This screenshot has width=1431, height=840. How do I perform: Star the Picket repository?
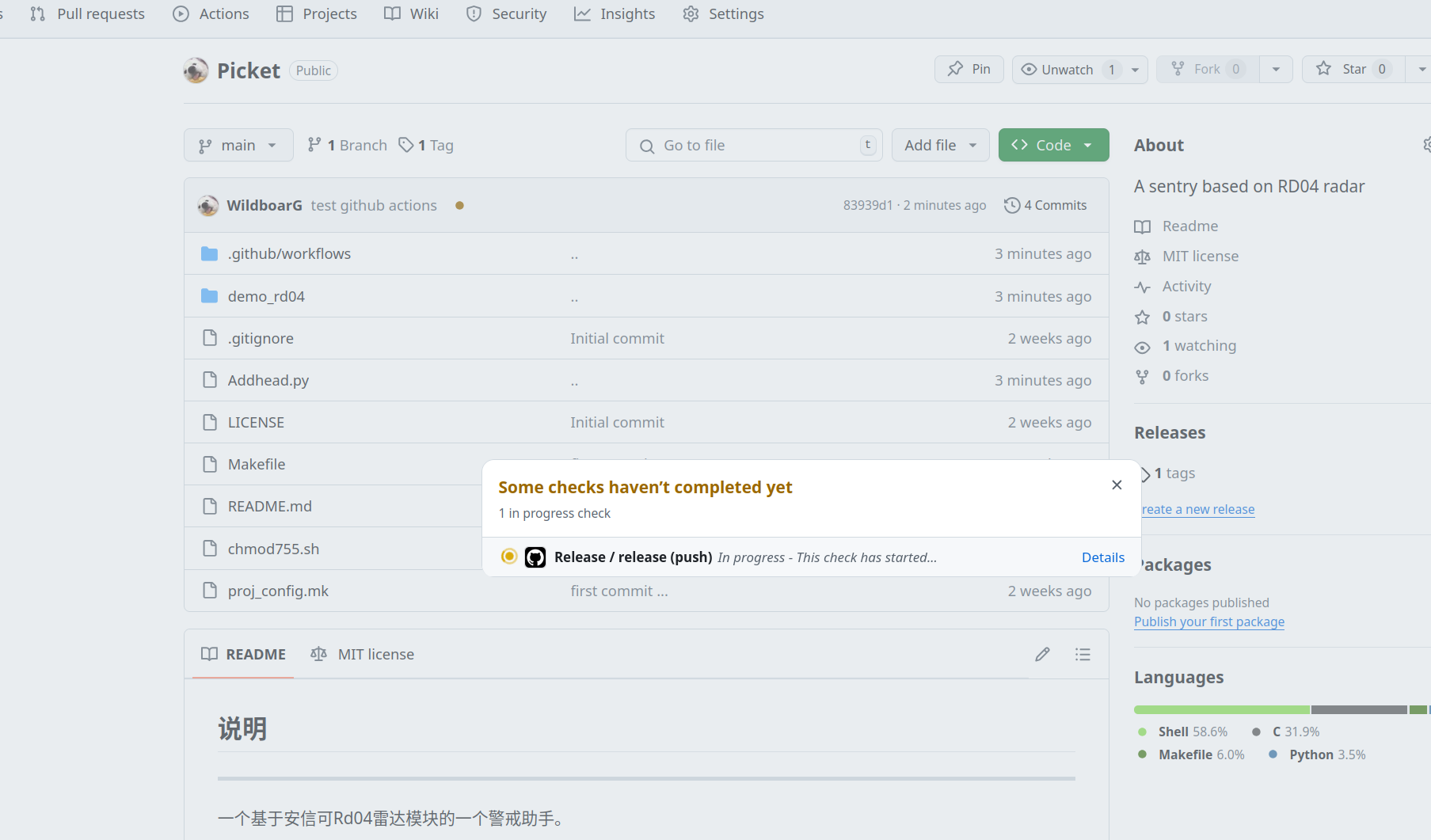tap(1353, 70)
